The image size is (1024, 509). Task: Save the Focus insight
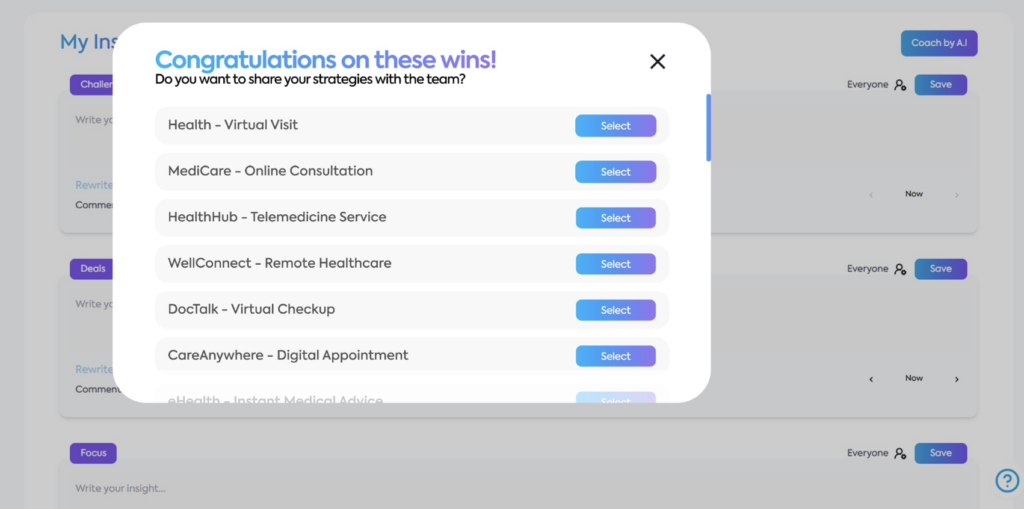(940, 453)
